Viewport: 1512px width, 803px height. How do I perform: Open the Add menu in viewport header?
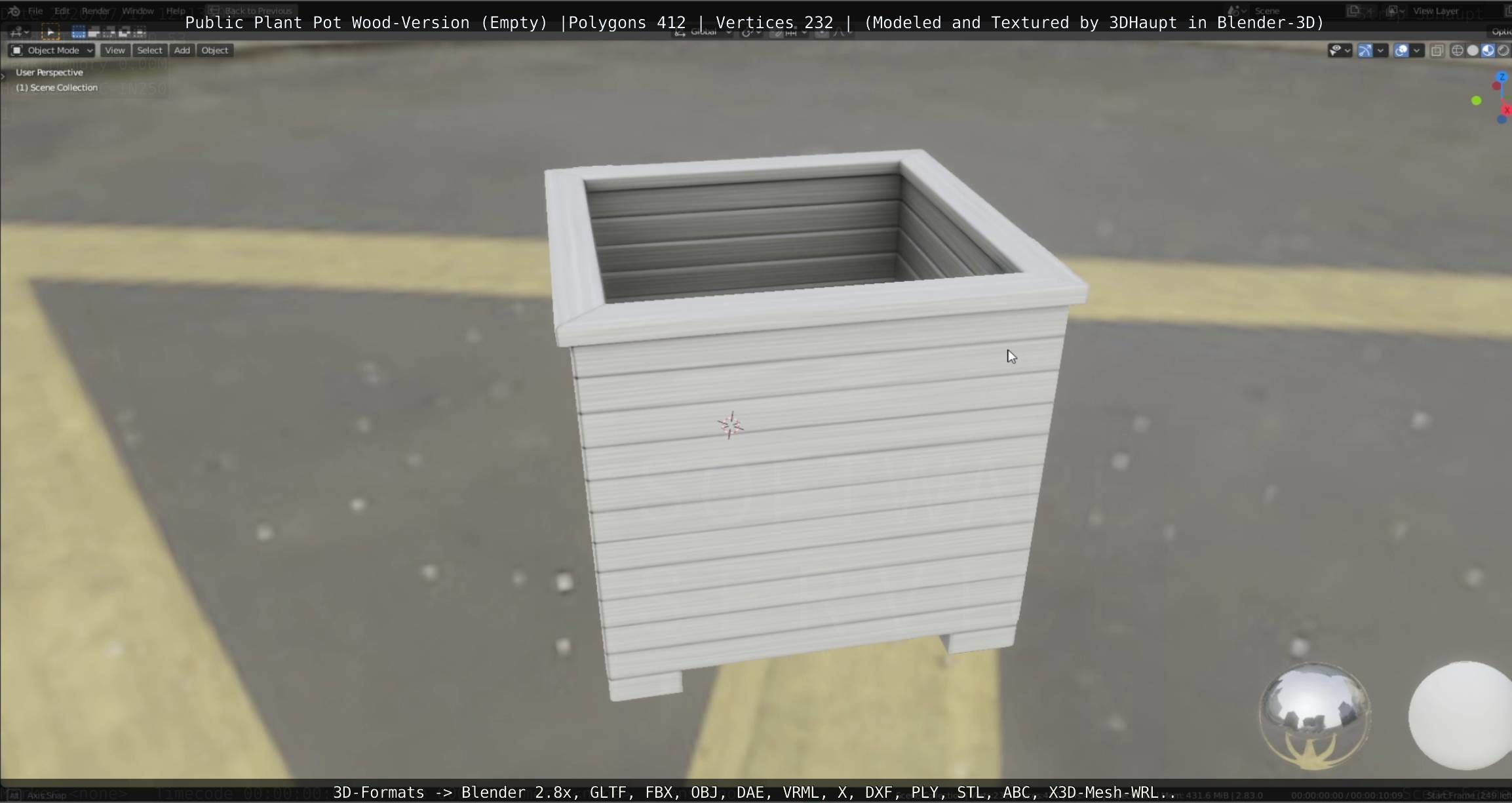click(x=182, y=50)
